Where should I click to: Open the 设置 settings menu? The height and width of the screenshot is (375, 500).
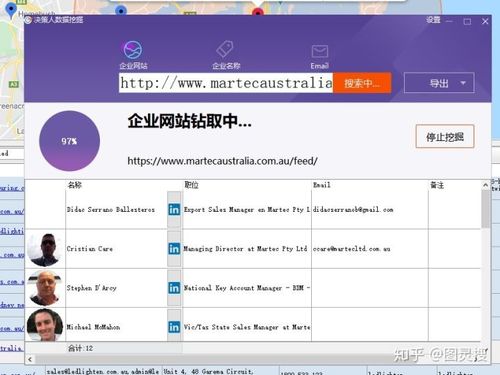433,20
